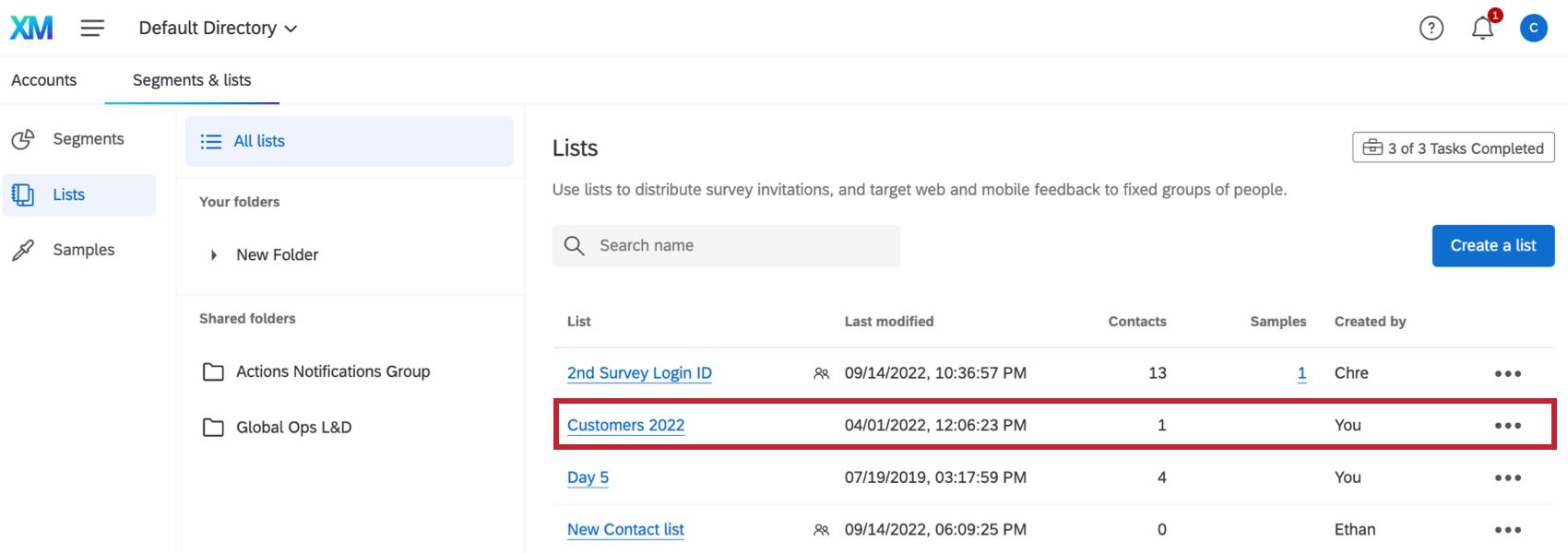Viewport: 1568px width, 553px height.
Task: Click the Segments sidebar icon
Action: [x=23, y=139]
